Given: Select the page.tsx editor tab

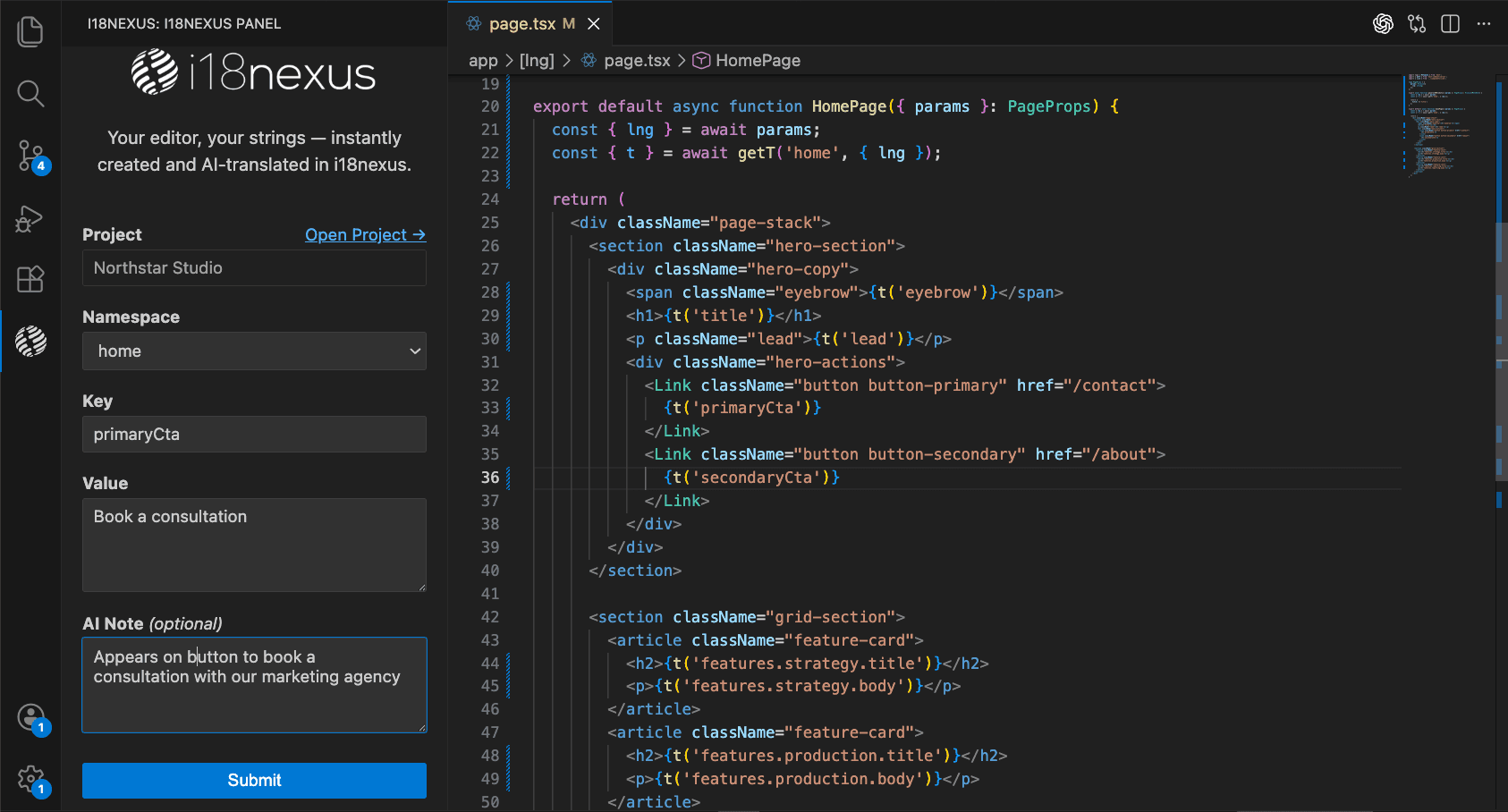Looking at the screenshot, I should click(x=523, y=24).
